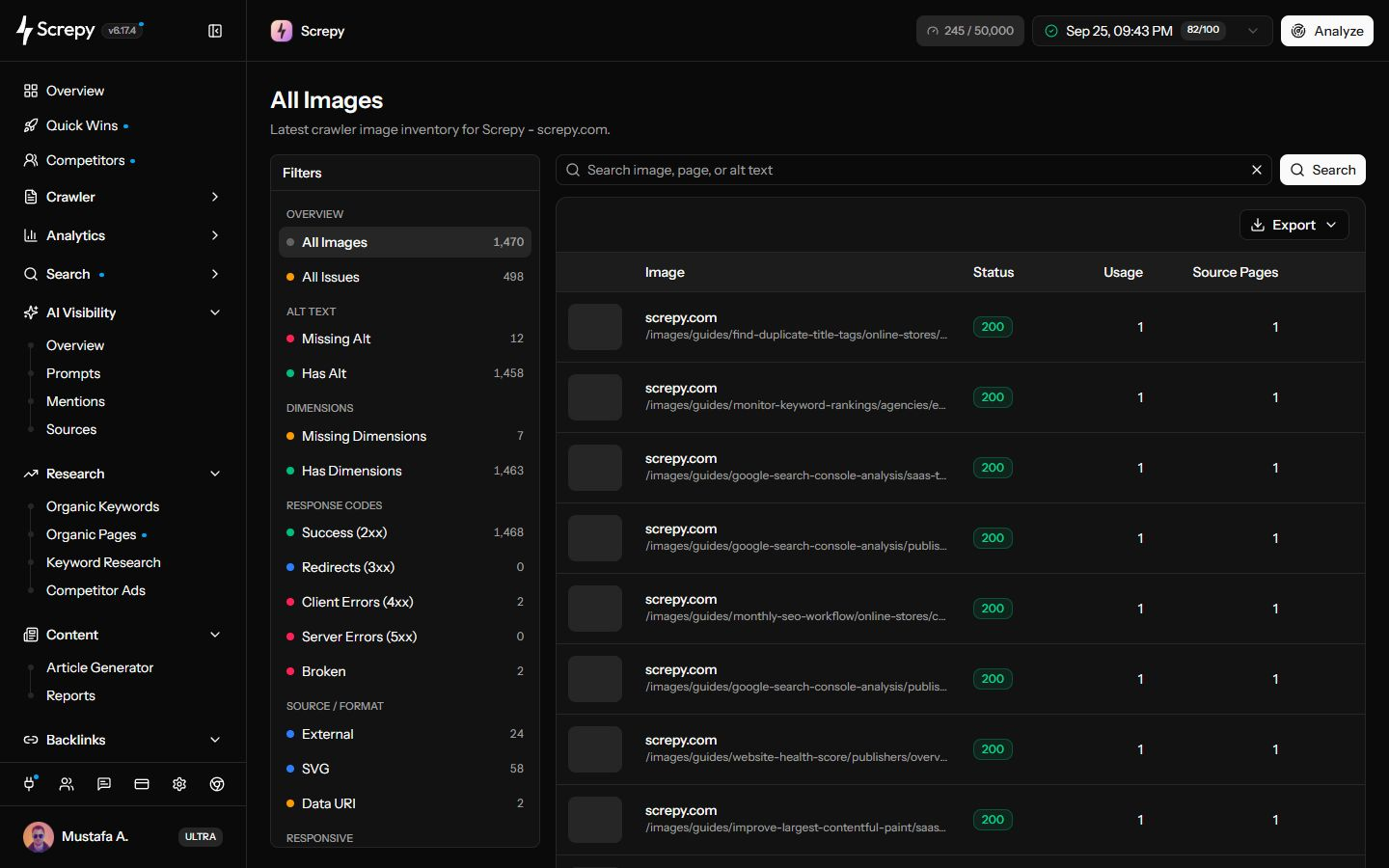The height and width of the screenshot is (868, 1389).
Task: Click the Screpy project avatar icon
Action: (x=282, y=31)
